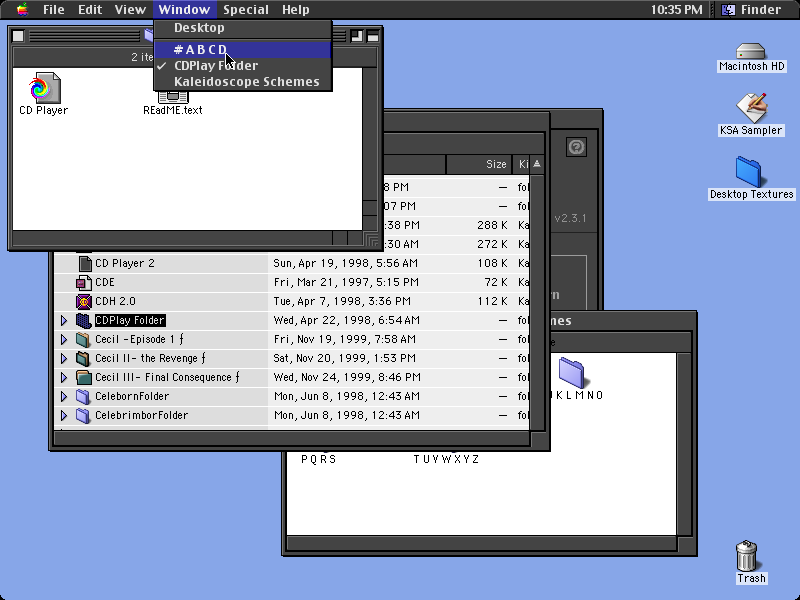Select the CDE file icon
The height and width of the screenshot is (600, 800).
[x=84, y=282]
